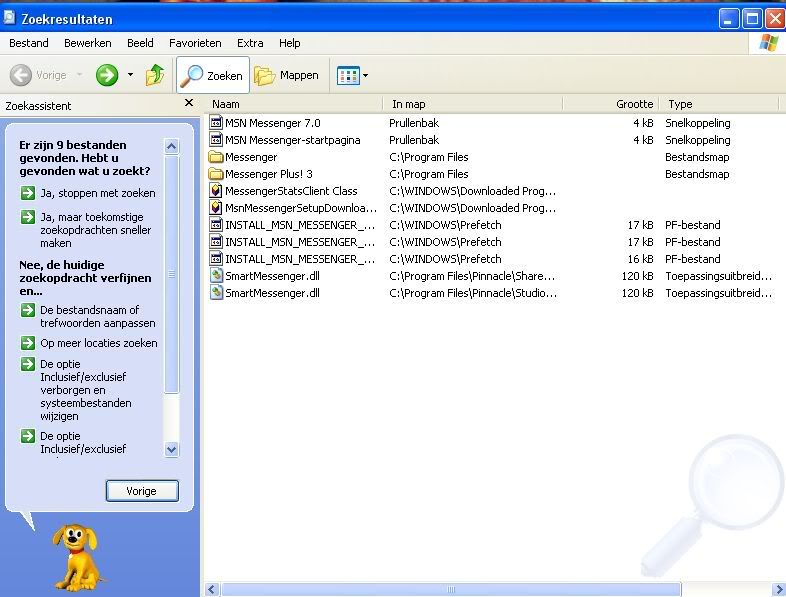Viewport: 786px width, 597px height.
Task: Choose 'Op meer locaties zoeken' link
Action: click(99, 343)
